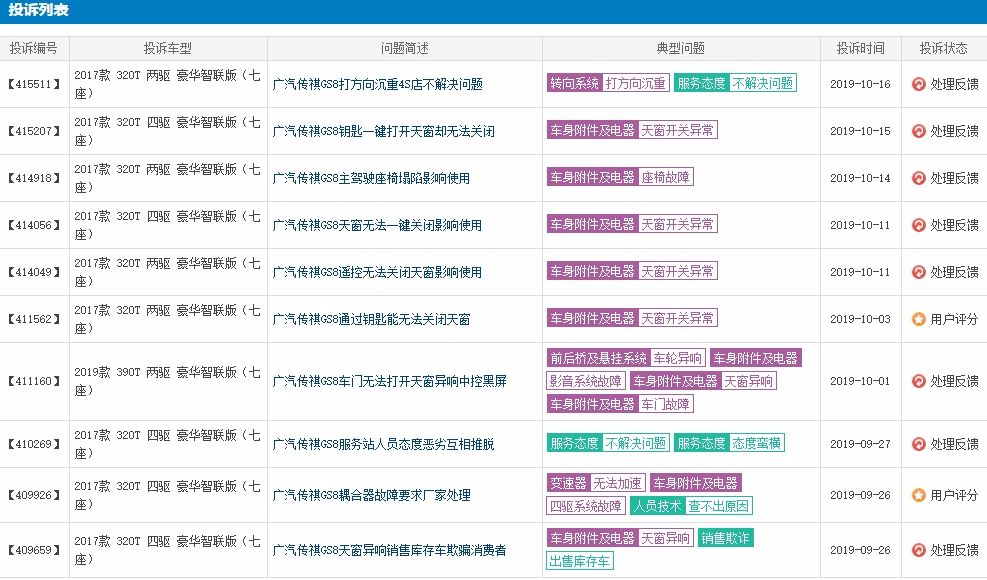The width and height of the screenshot is (987, 580).
Task: Click the 人员技术 查不出原因 tag
Action: tap(691, 506)
